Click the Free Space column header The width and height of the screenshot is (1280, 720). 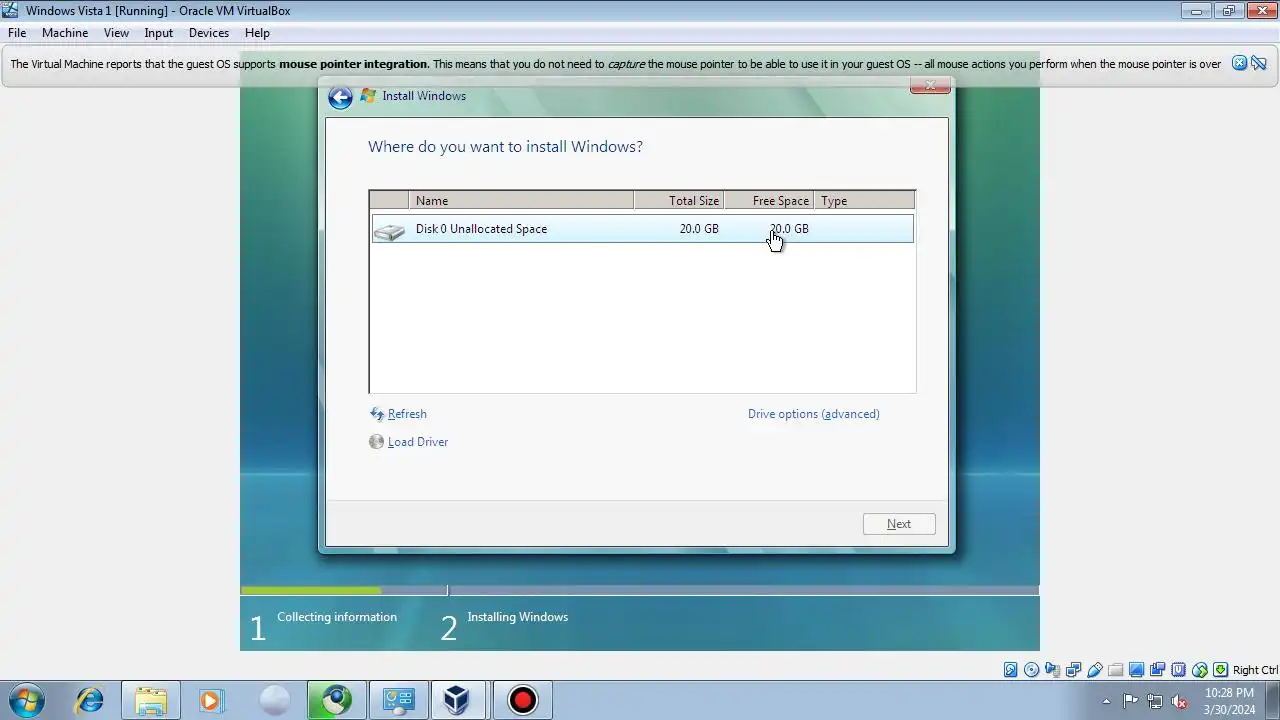click(x=769, y=201)
